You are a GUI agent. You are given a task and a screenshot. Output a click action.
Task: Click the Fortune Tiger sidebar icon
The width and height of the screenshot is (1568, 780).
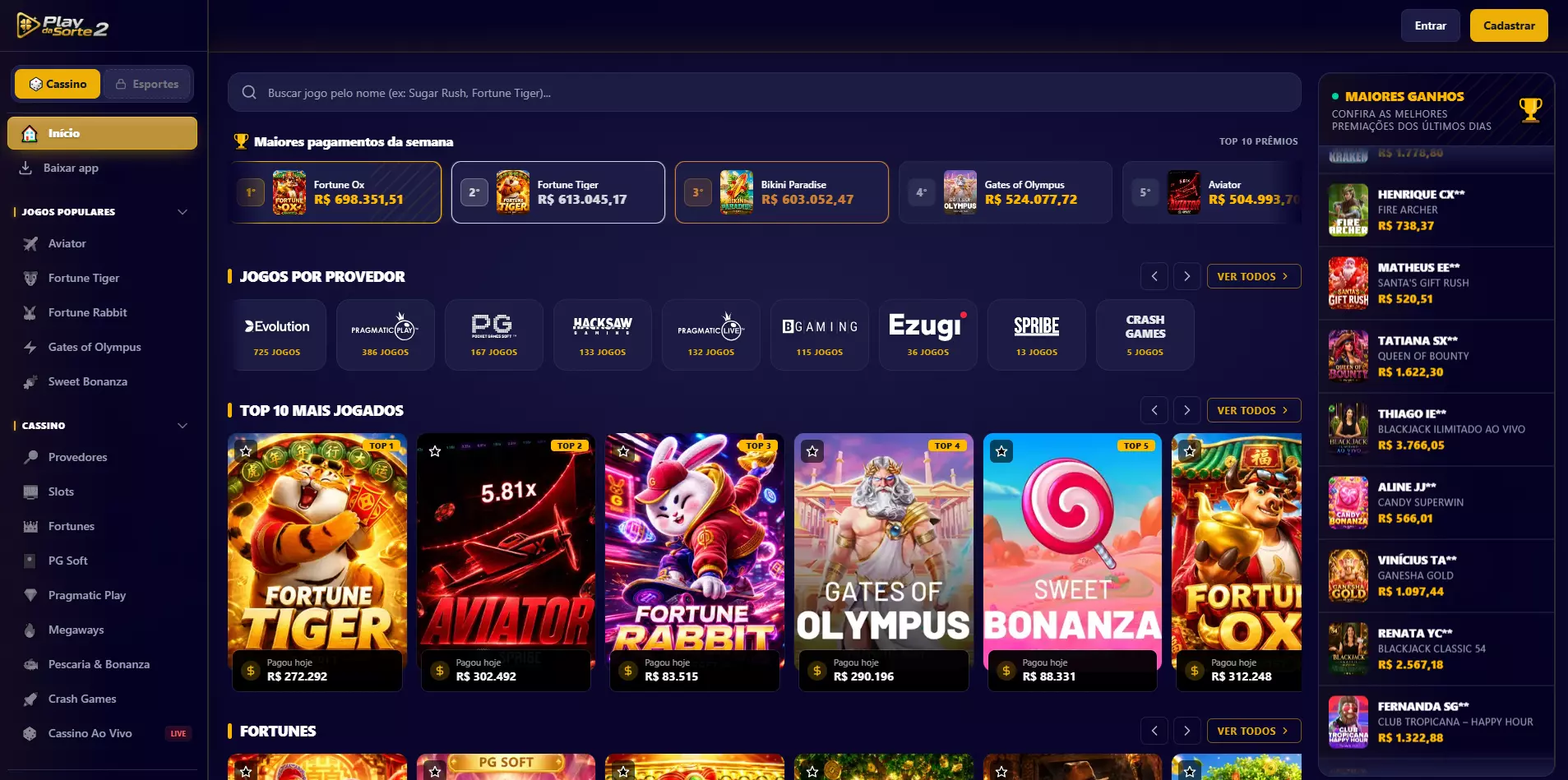point(30,278)
